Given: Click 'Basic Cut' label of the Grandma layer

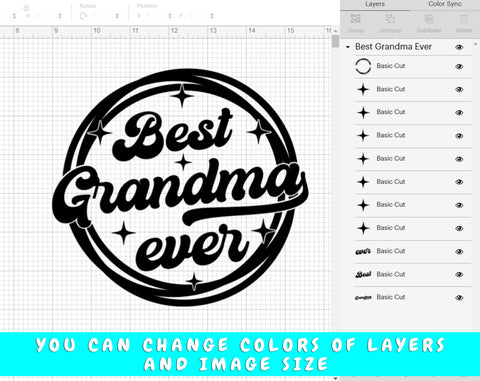Looking at the screenshot, I should coord(391,297).
